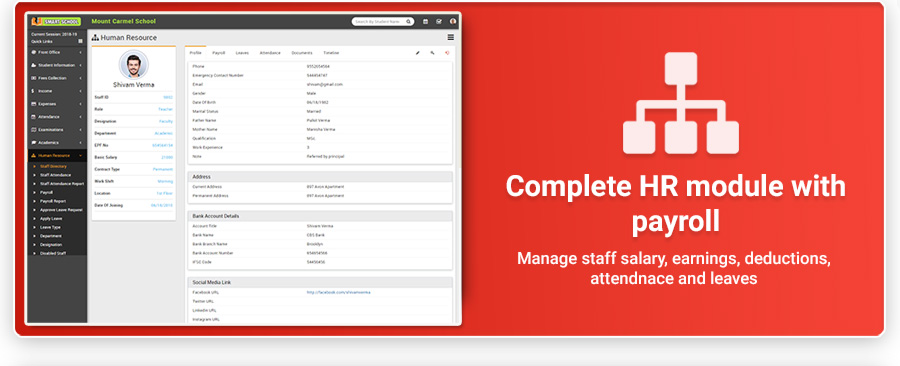This screenshot has height=366, width=900.
Task: Open the hamburger list menu beside Human Resource
Action: click(451, 37)
